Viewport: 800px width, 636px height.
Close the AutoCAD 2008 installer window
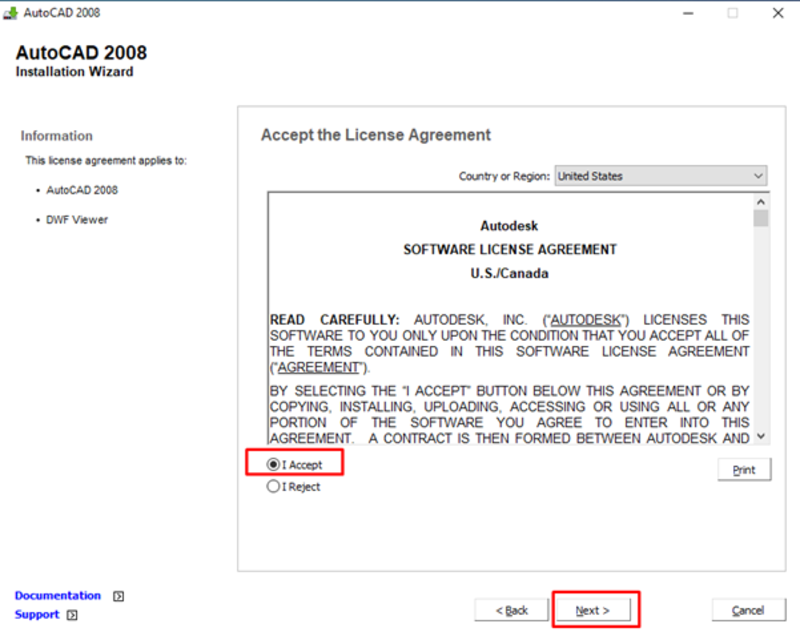click(778, 13)
